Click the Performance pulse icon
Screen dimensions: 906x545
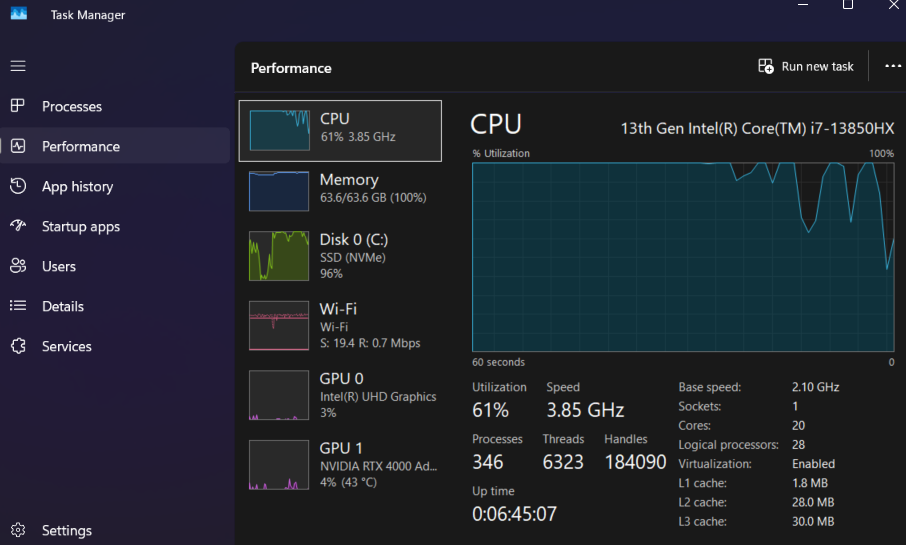tap(18, 146)
